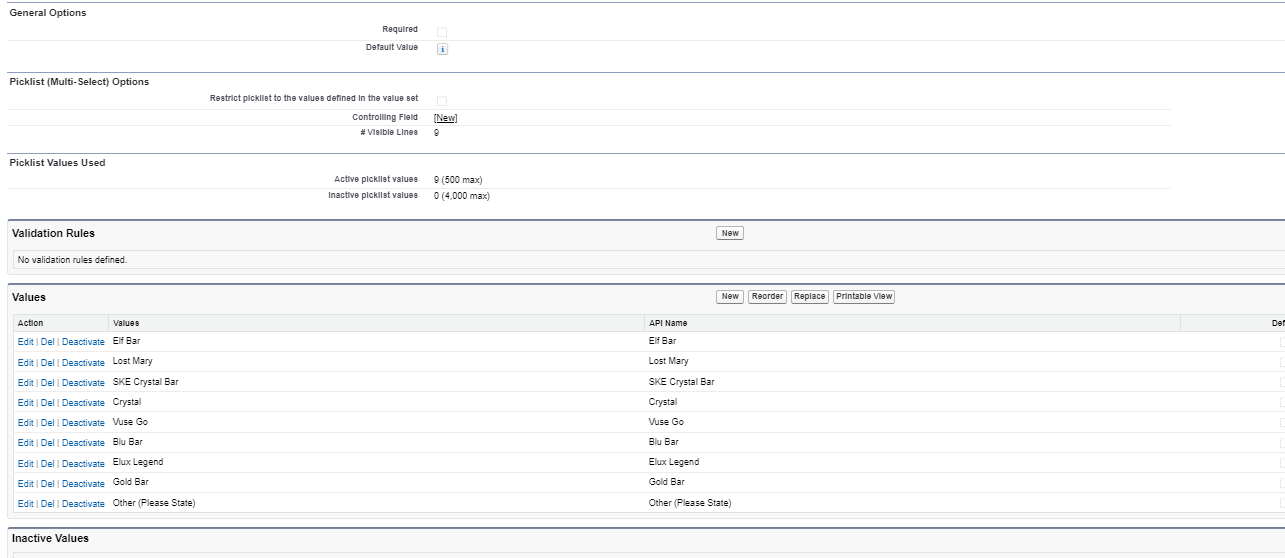
Task: Edit the Crystal value
Action: coord(26,403)
